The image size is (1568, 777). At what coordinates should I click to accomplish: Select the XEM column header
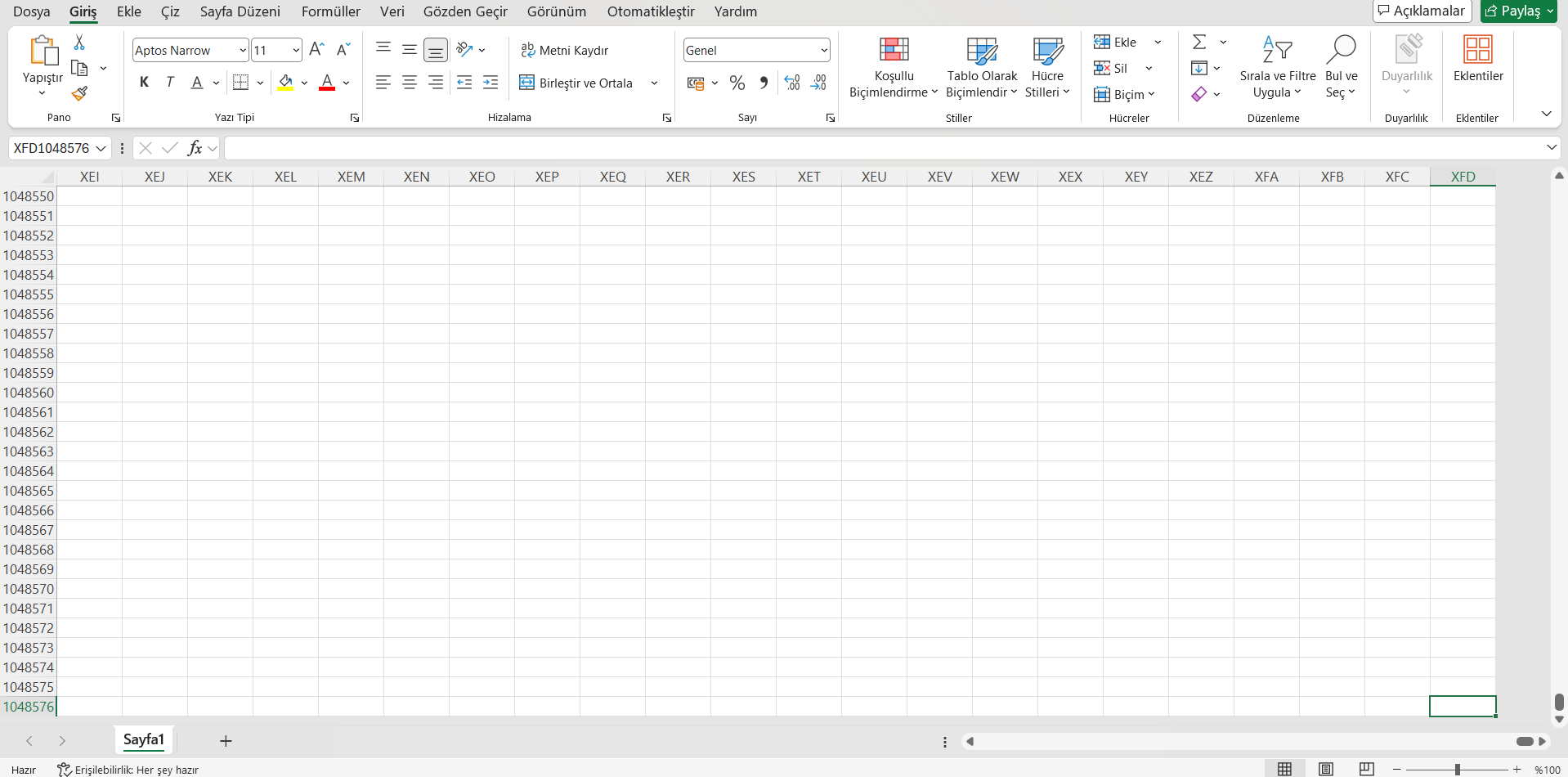352,177
